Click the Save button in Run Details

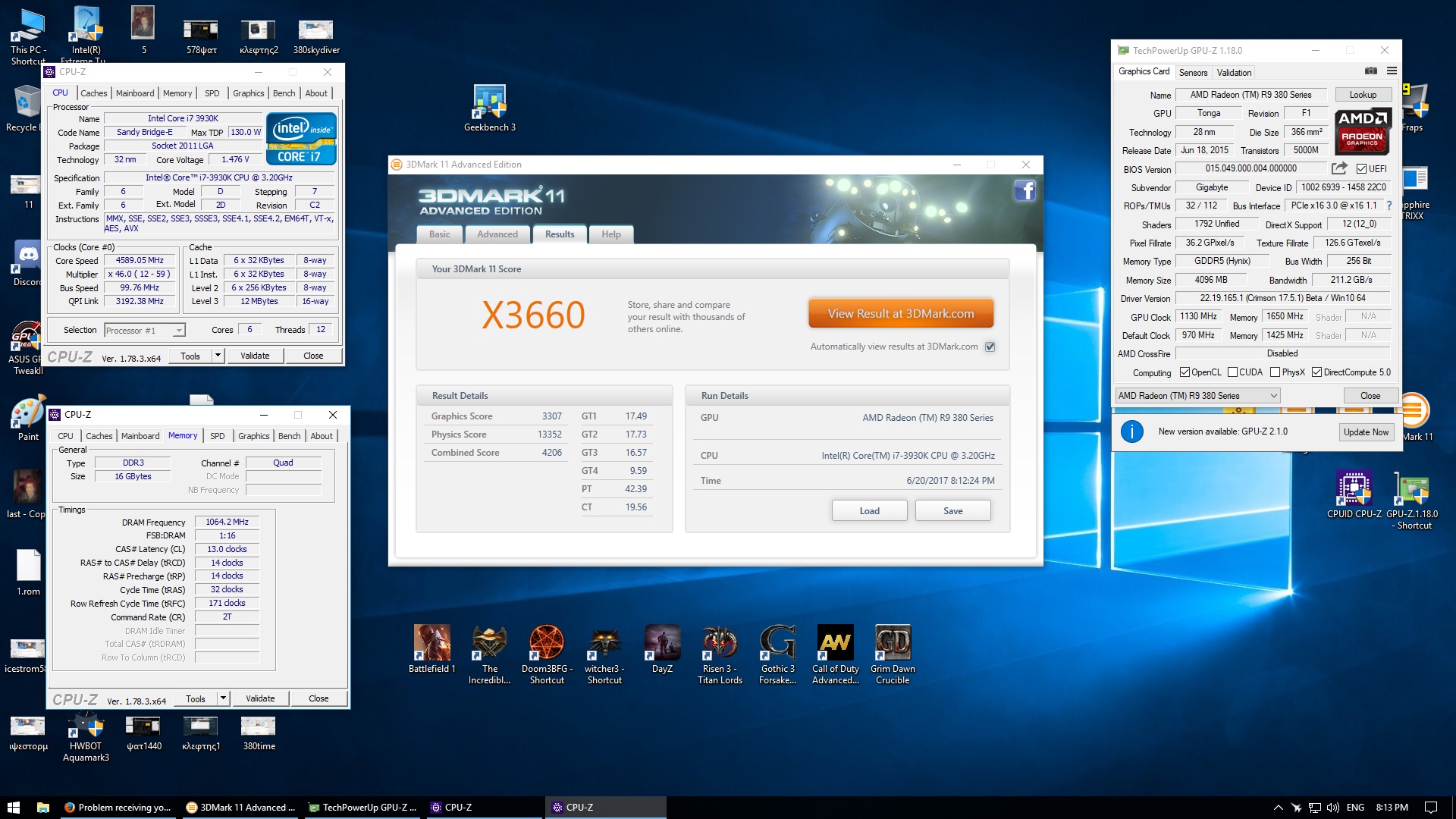coord(953,510)
